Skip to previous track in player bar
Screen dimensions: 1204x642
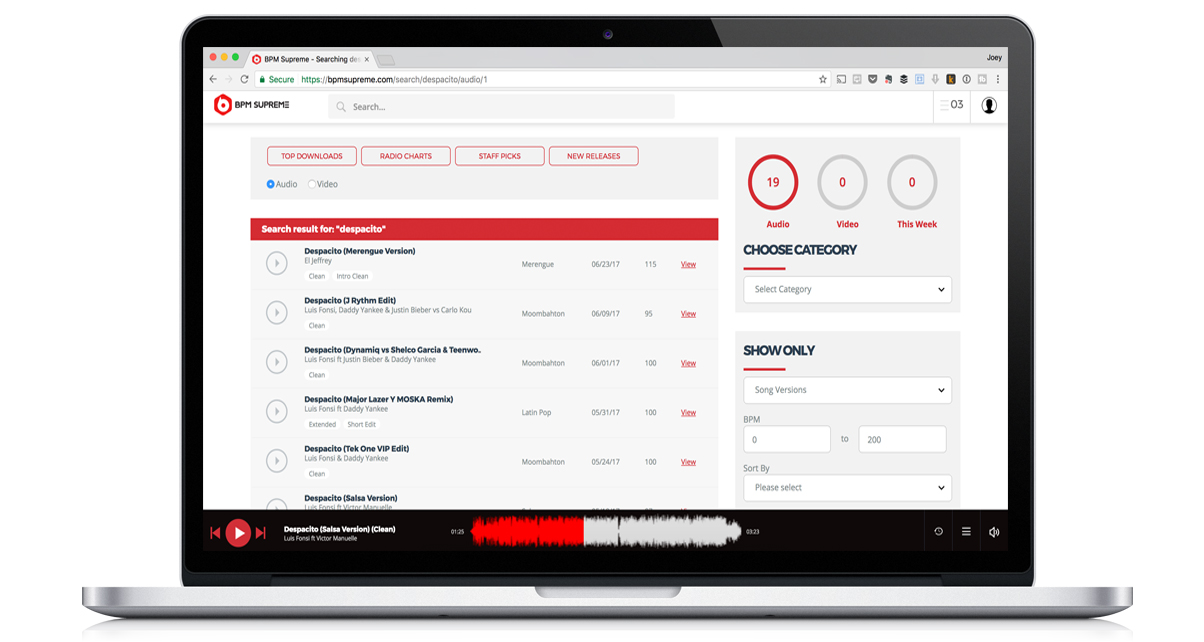point(215,533)
